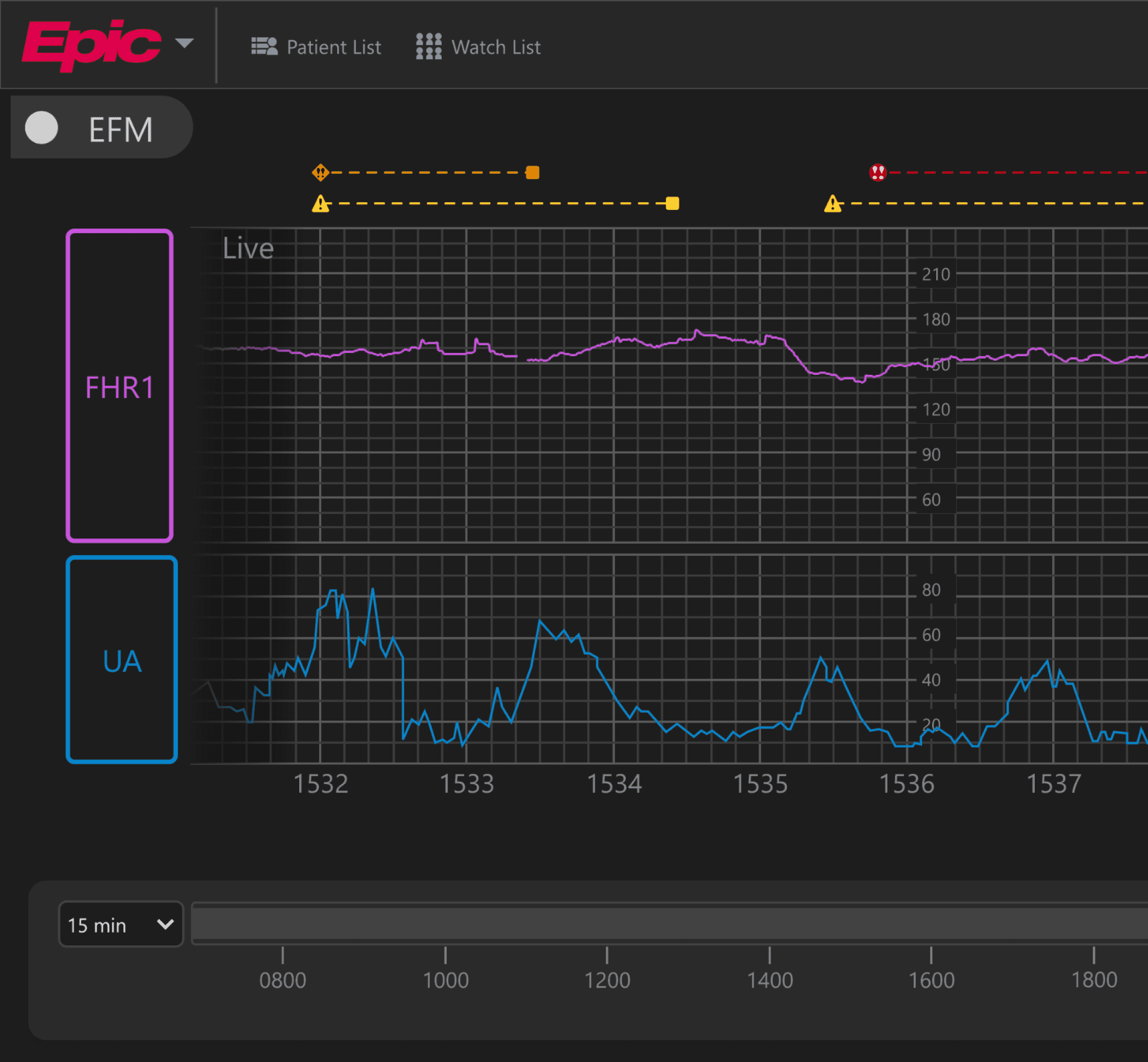The height and width of the screenshot is (1062, 1148).
Task: Toggle the EFM switch
Action: [x=42, y=127]
